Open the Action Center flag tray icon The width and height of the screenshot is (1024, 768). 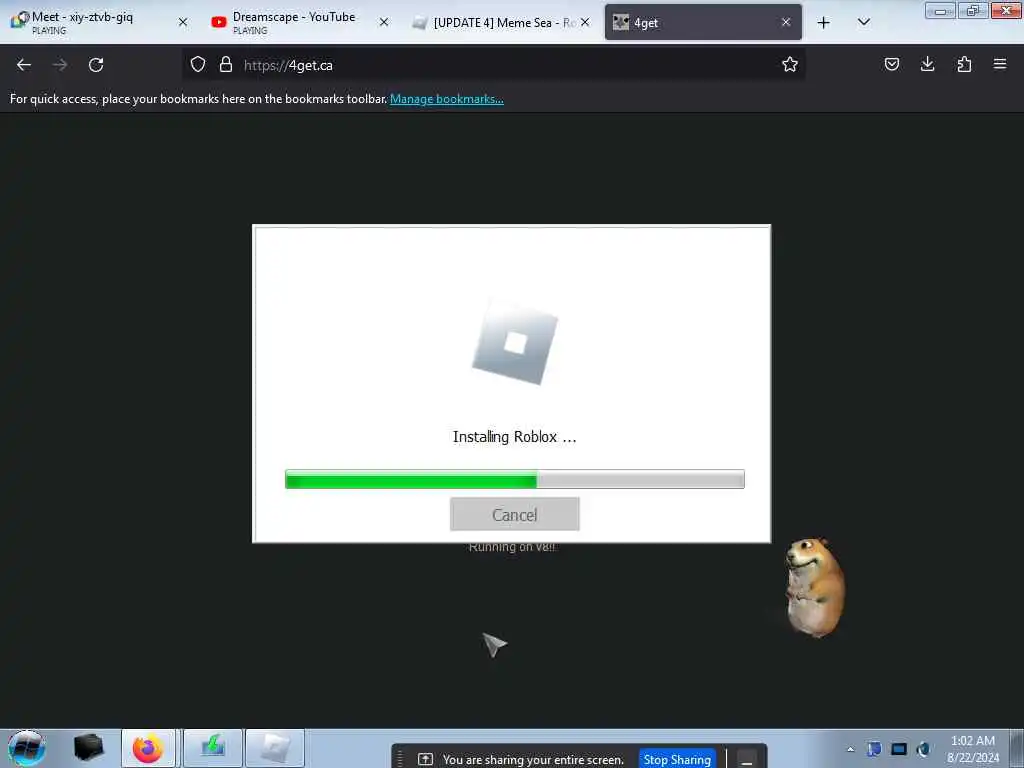tap(874, 749)
